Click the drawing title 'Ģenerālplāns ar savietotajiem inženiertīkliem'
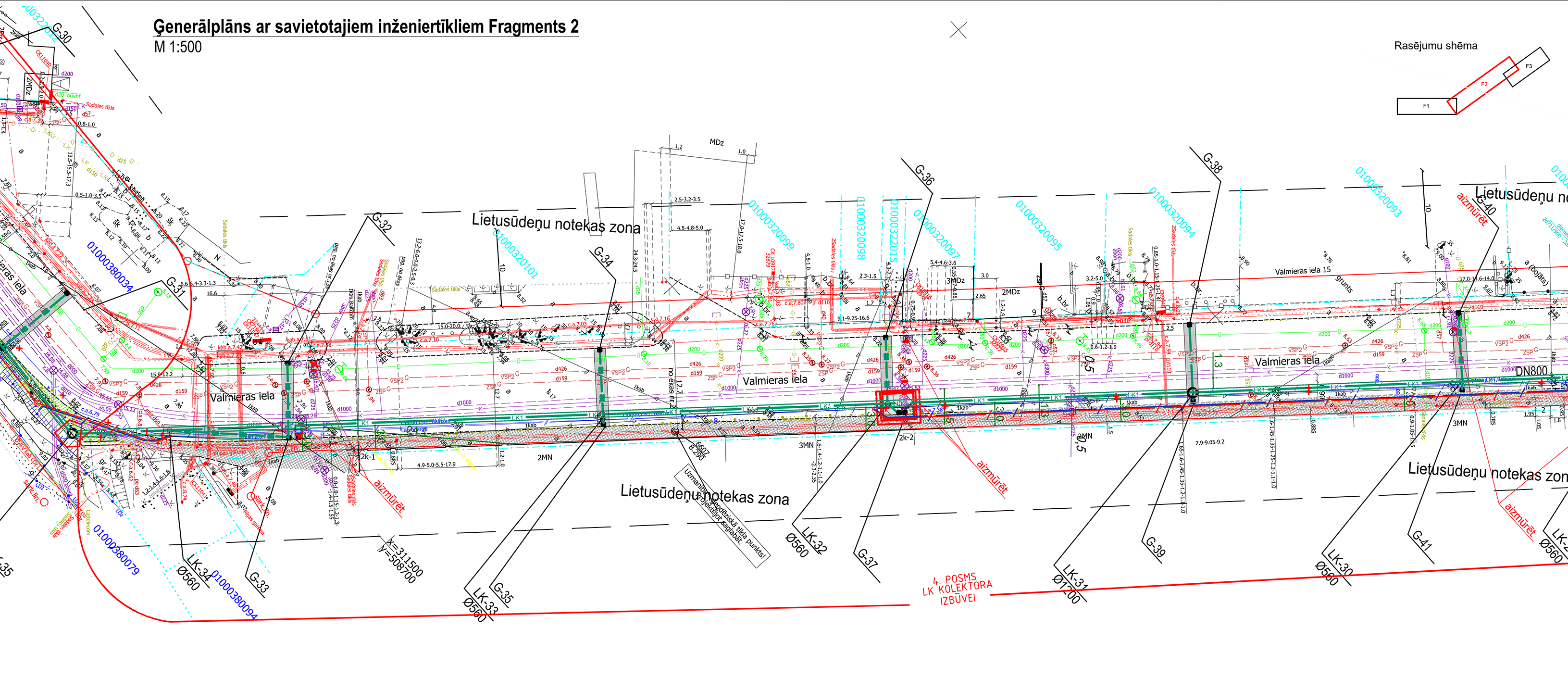 (x=365, y=26)
